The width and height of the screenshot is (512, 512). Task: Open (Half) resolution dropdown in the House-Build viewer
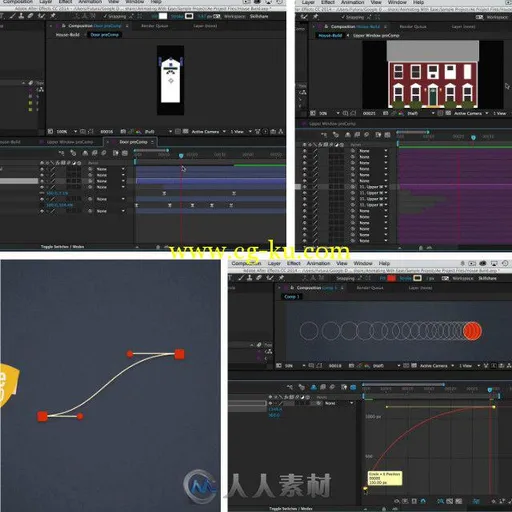(421, 114)
